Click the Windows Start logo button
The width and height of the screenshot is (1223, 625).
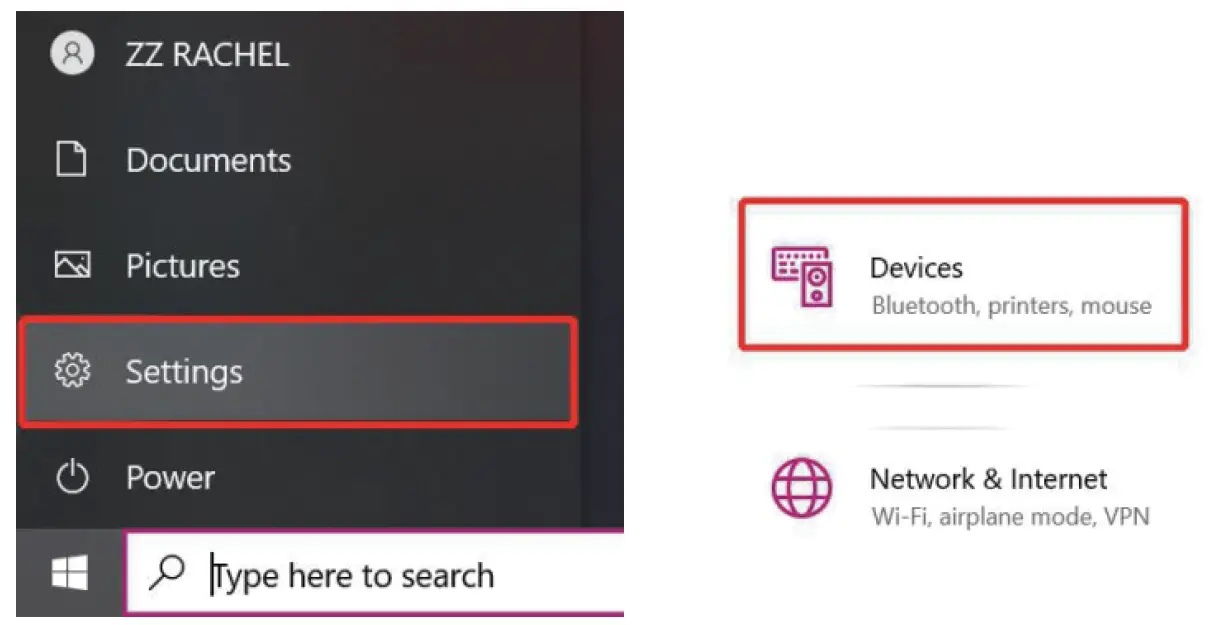70,573
